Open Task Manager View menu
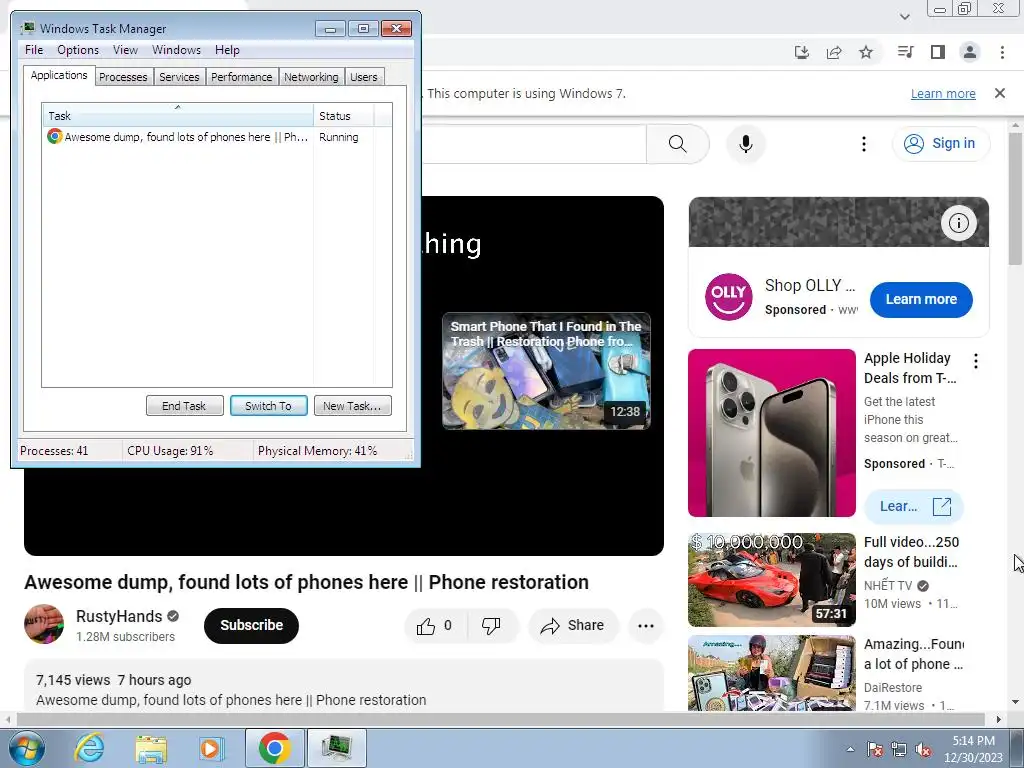This screenshot has height=768, width=1024. (125, 50)
